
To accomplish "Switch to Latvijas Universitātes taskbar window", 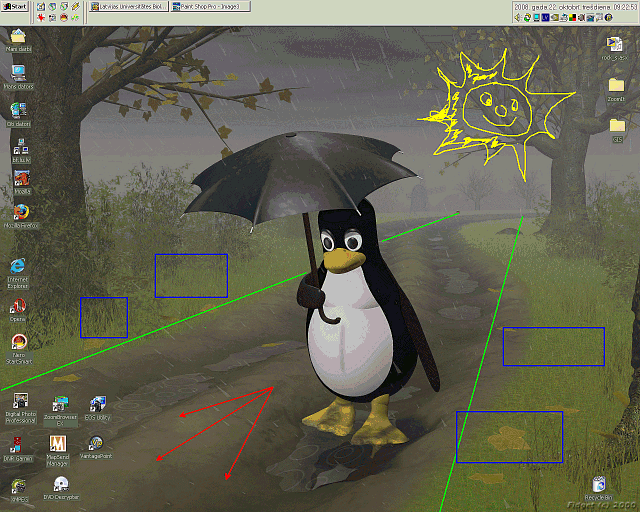I will point(129,7).
